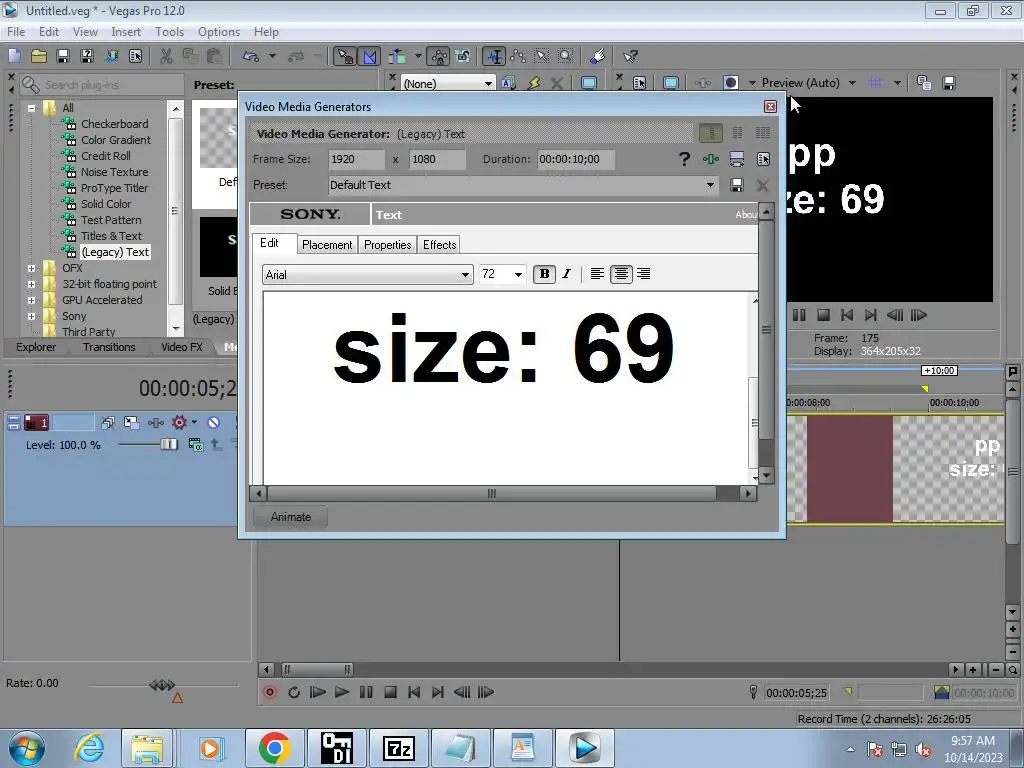Toggle Italic text formatting
1024x768 pixels.
coord(566,274)
